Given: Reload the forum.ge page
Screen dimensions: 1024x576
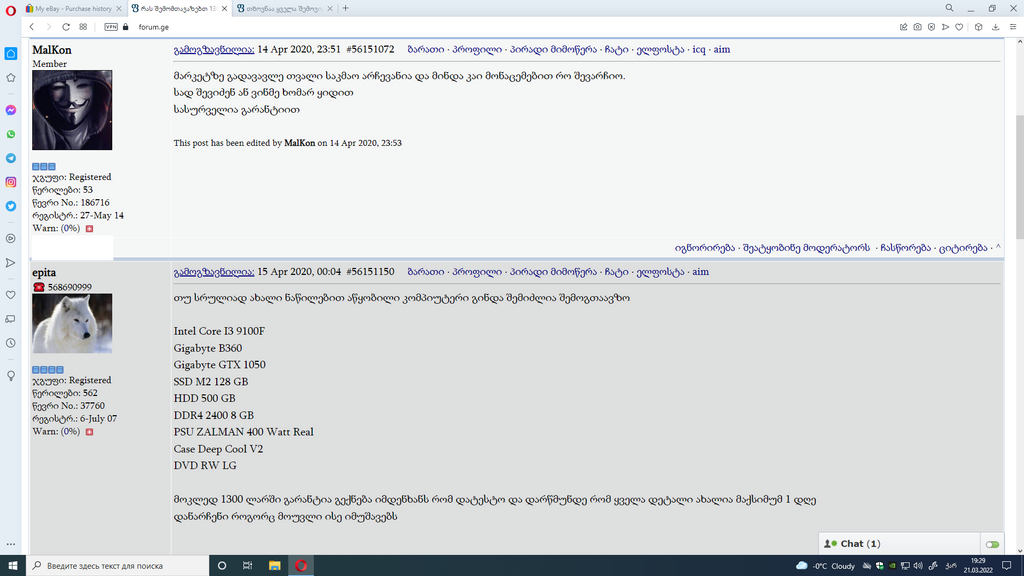Looking at the screenshot, I should click(x=66, y=27).
